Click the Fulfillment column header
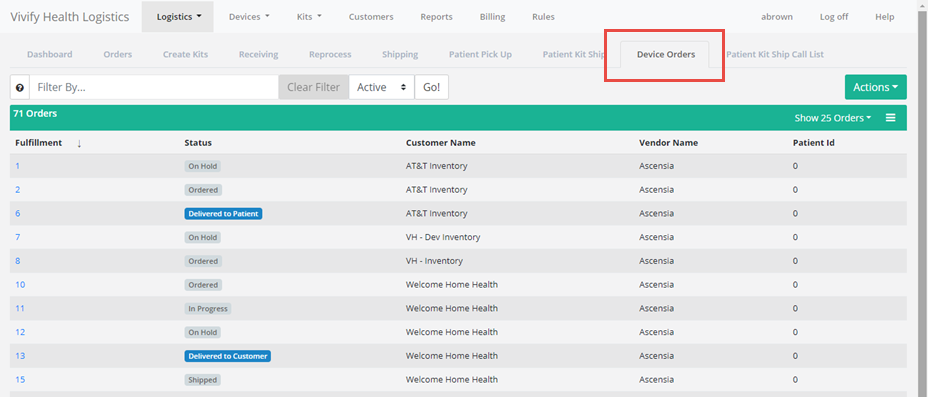The image size is (928, 397). [x=38, y=143]
